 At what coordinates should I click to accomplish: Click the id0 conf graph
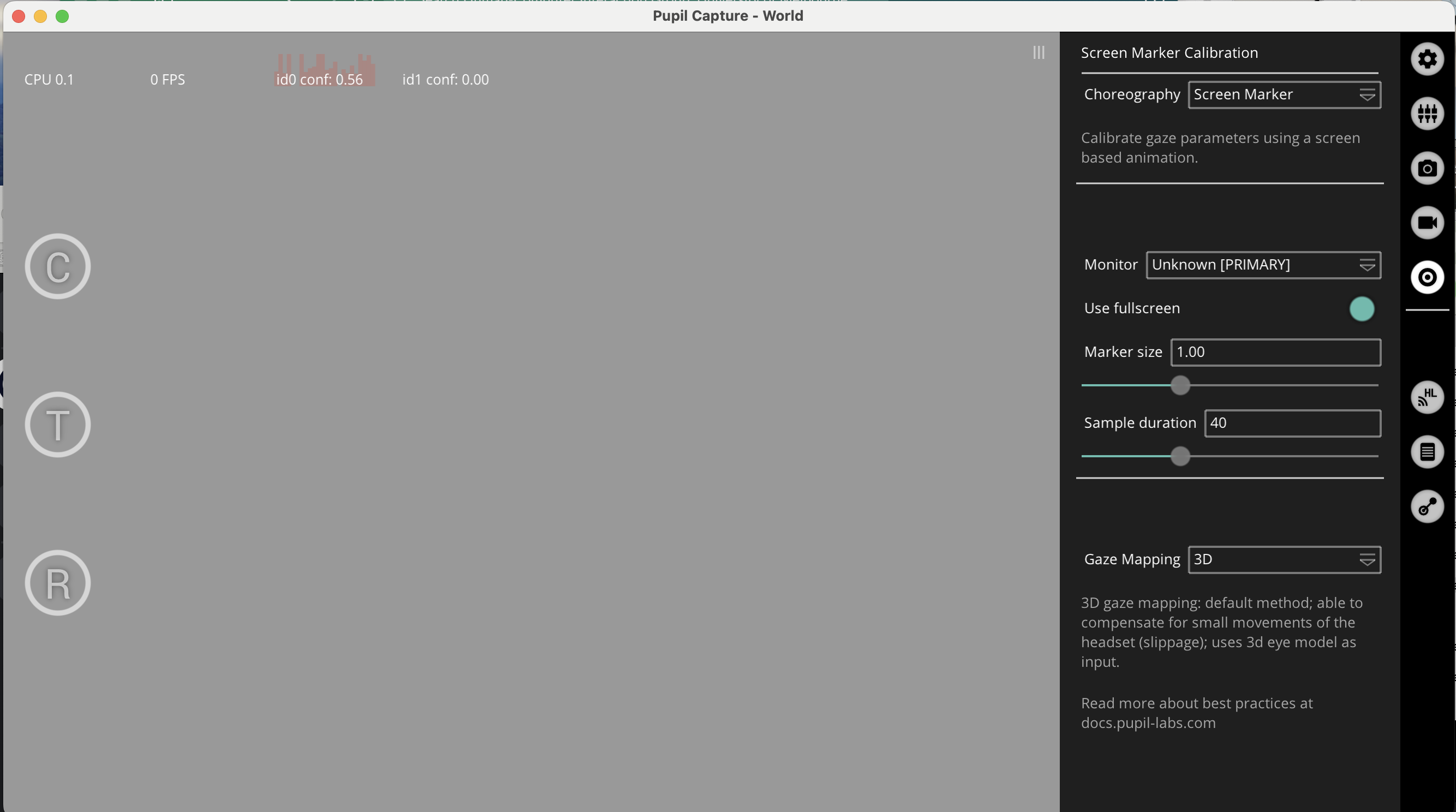324,70
